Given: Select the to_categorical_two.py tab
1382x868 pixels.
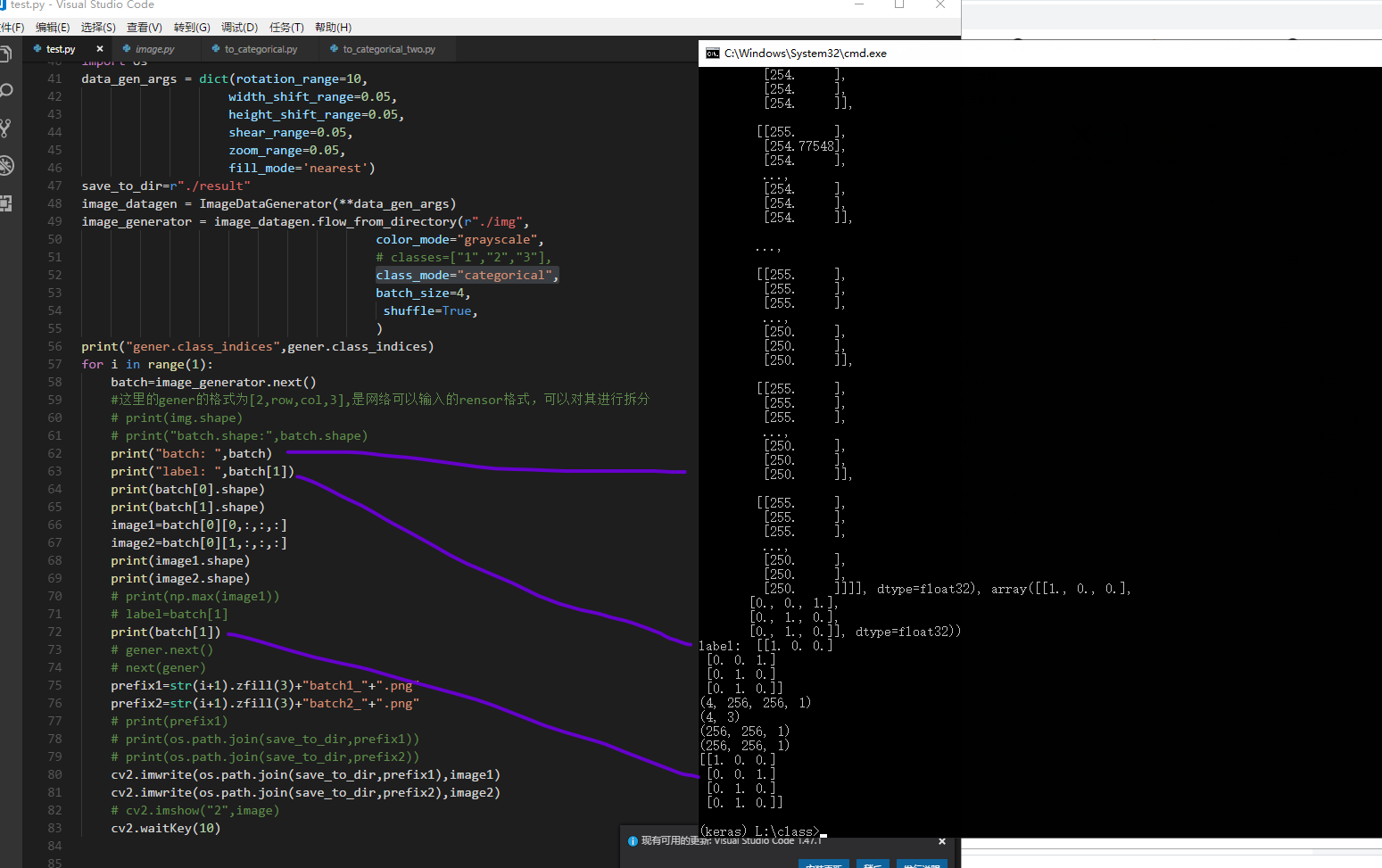Looking at the screenshot, I should click(387, 49).
